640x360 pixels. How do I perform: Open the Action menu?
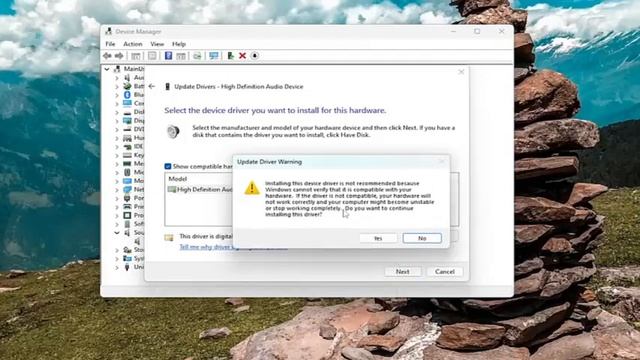[133, 44]
